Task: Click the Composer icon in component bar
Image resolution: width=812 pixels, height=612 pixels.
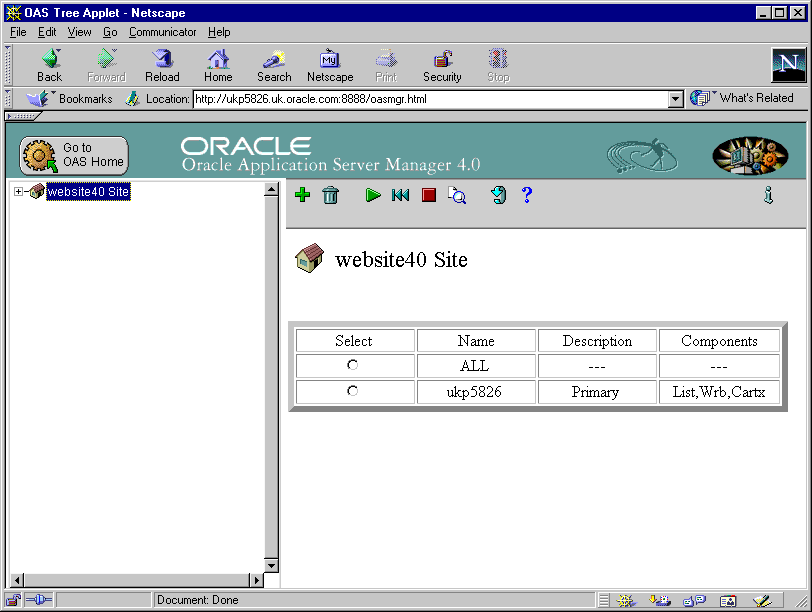Action: pyautogui.click(x=762, y=601)
